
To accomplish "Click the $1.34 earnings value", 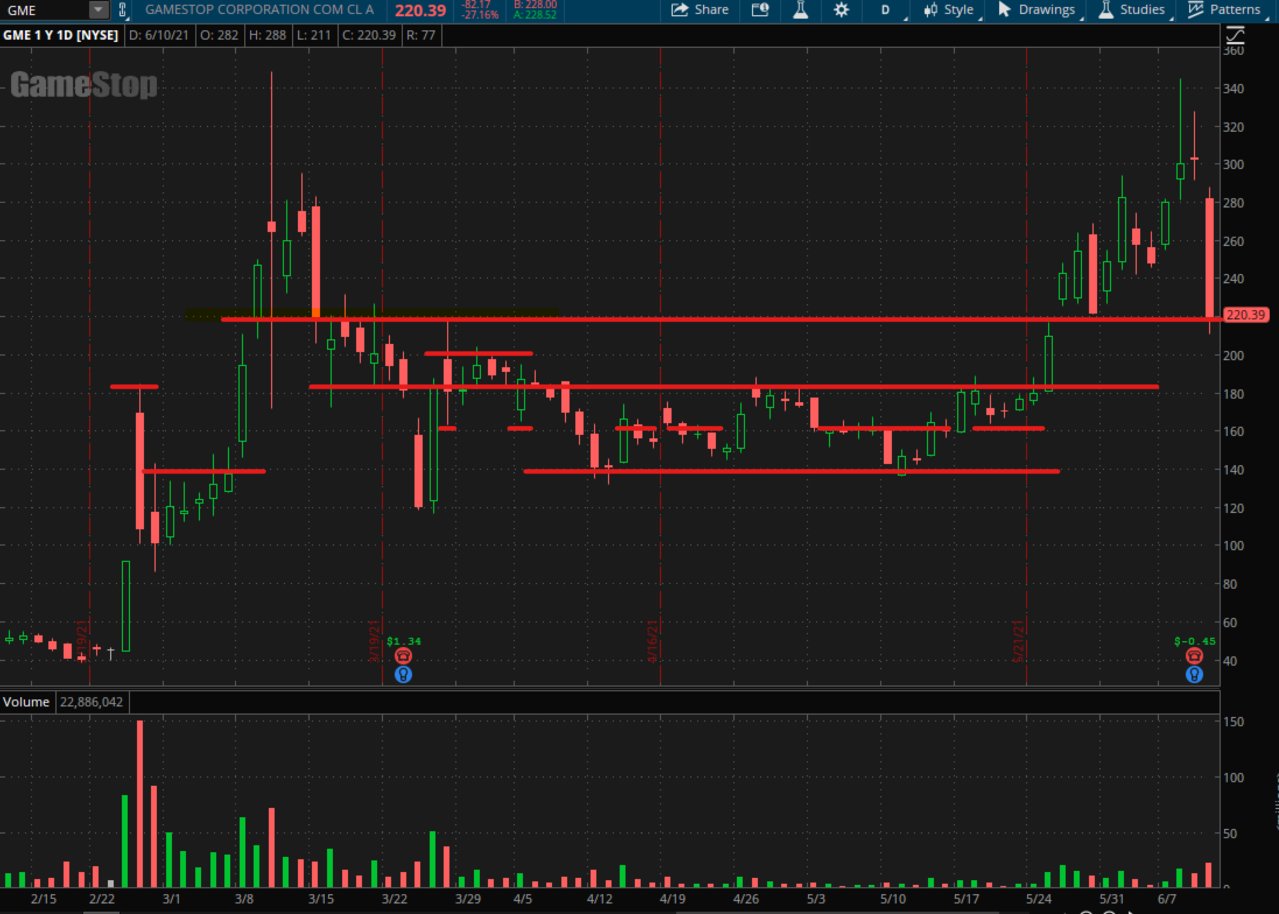I will (404, 641).
